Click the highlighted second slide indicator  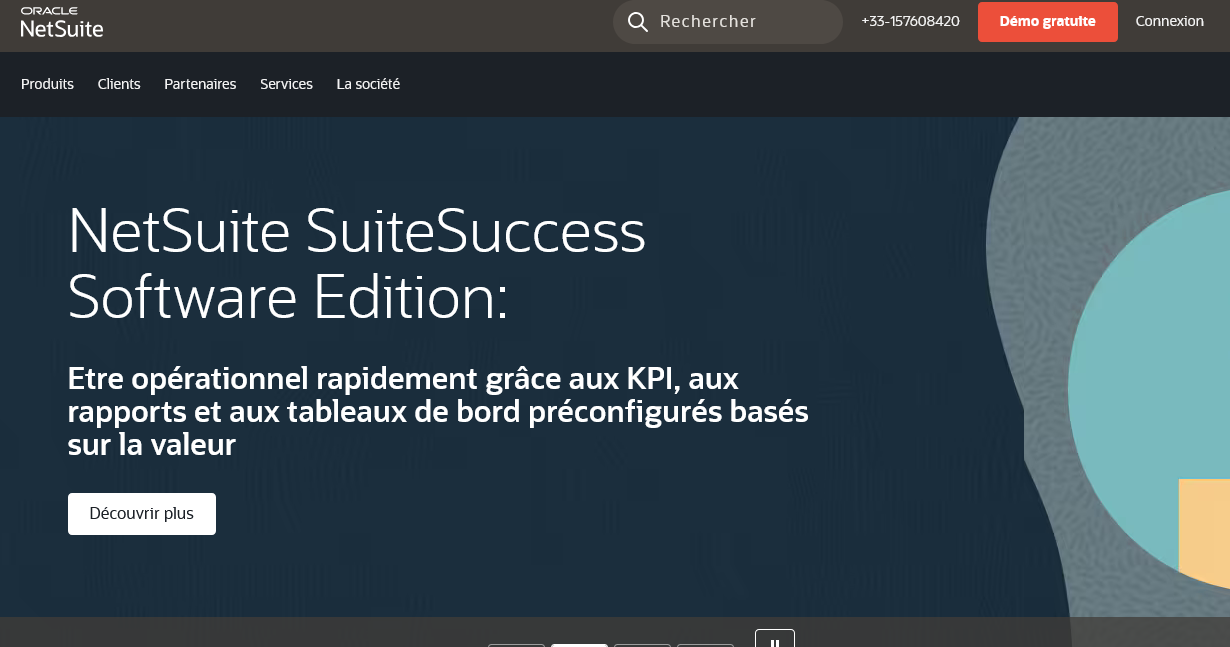[x=579, y=645]
